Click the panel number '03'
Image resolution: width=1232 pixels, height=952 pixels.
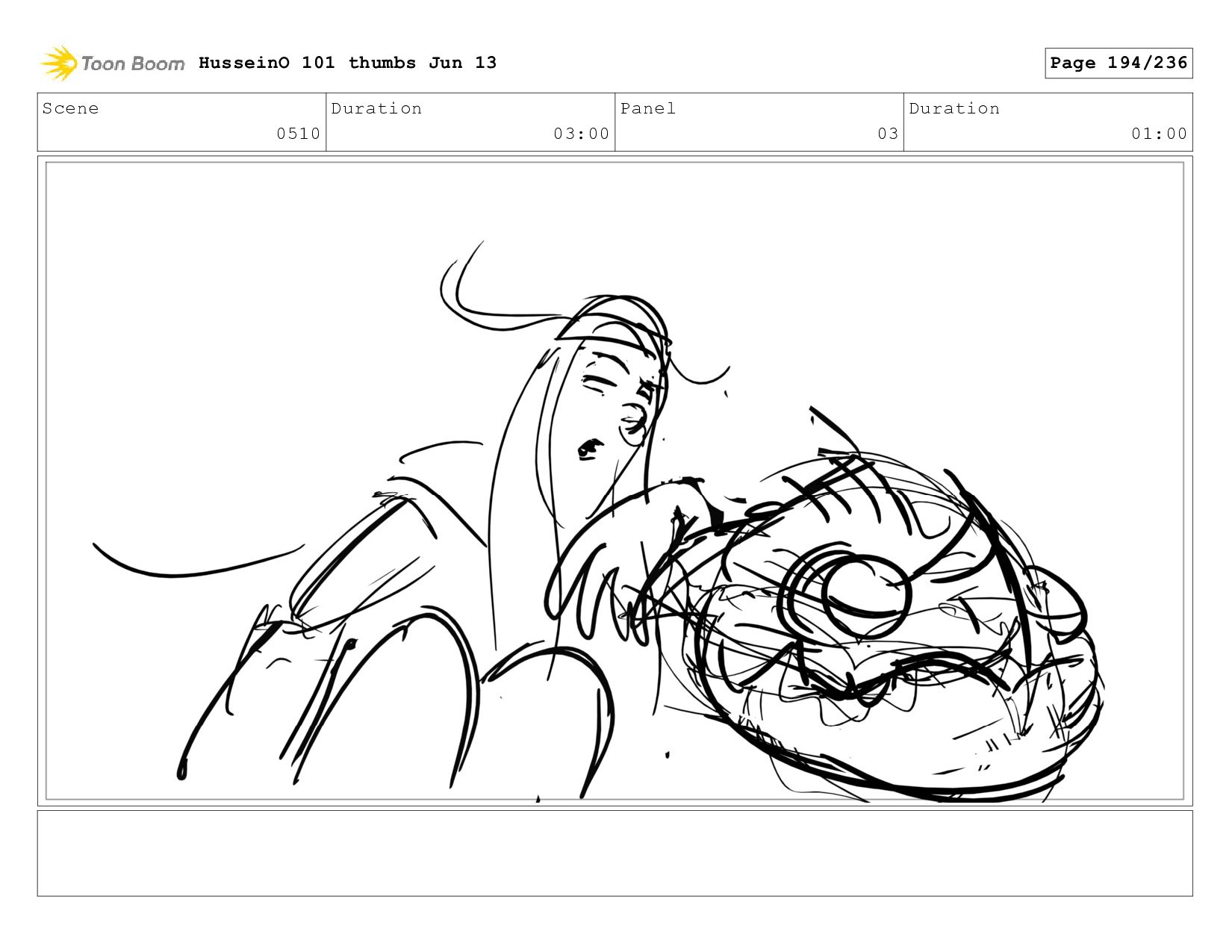(x=888, y=134)
